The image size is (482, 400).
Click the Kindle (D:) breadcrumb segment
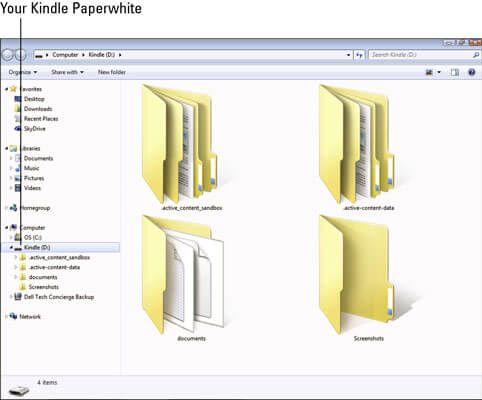pyautogui.click(x=101, y=55)
